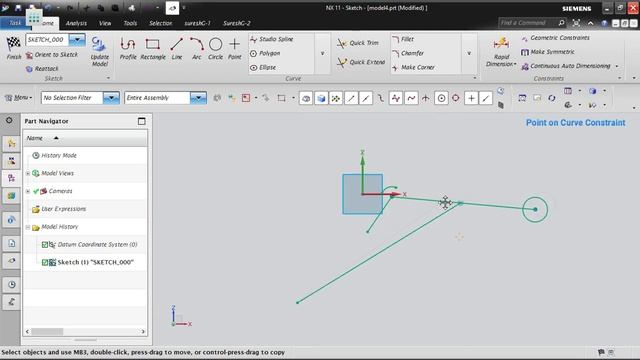Viewport: 640px width, 360px height.
Task: Open the Menu button
Action: click(18, 98)
